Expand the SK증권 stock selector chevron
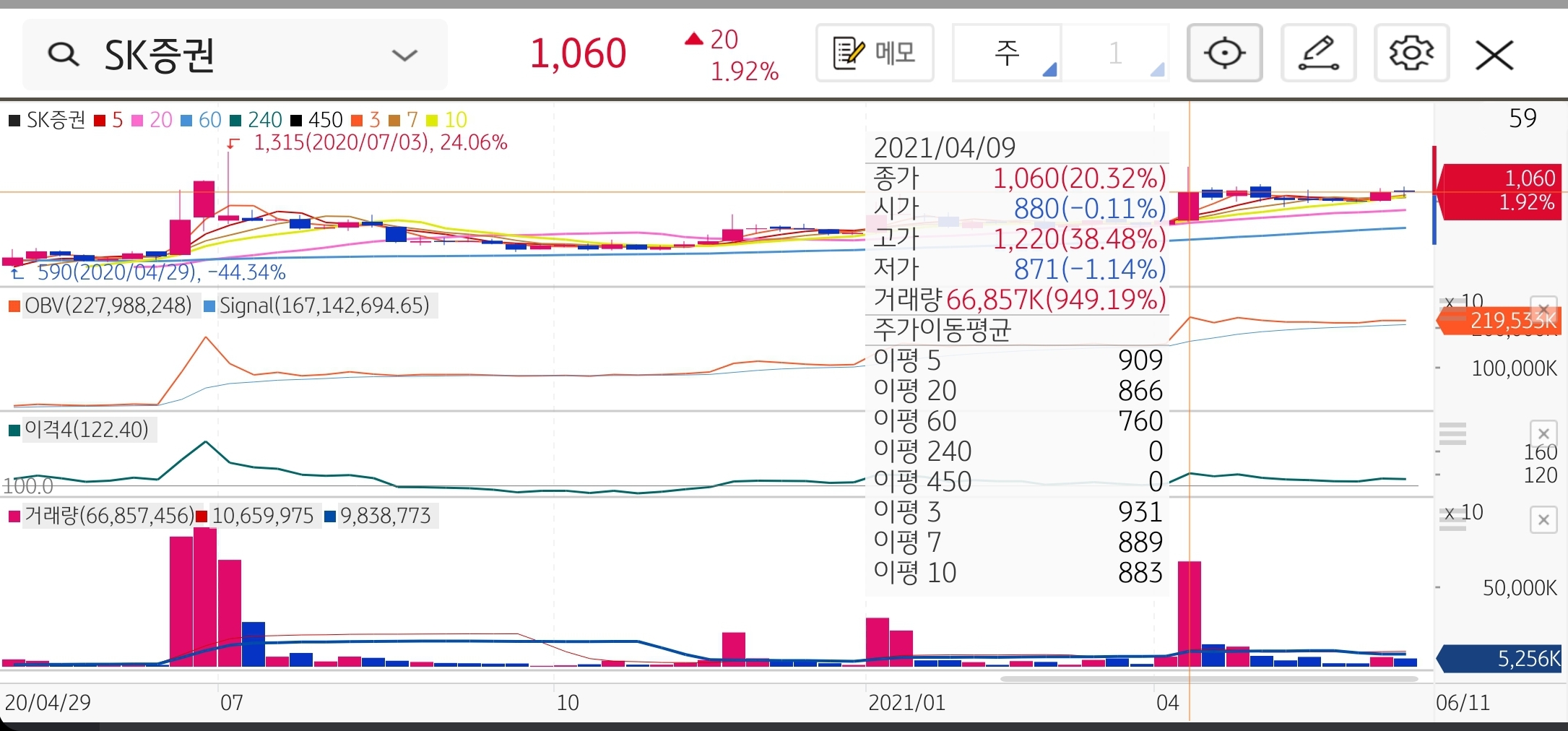 pos(404,56)
